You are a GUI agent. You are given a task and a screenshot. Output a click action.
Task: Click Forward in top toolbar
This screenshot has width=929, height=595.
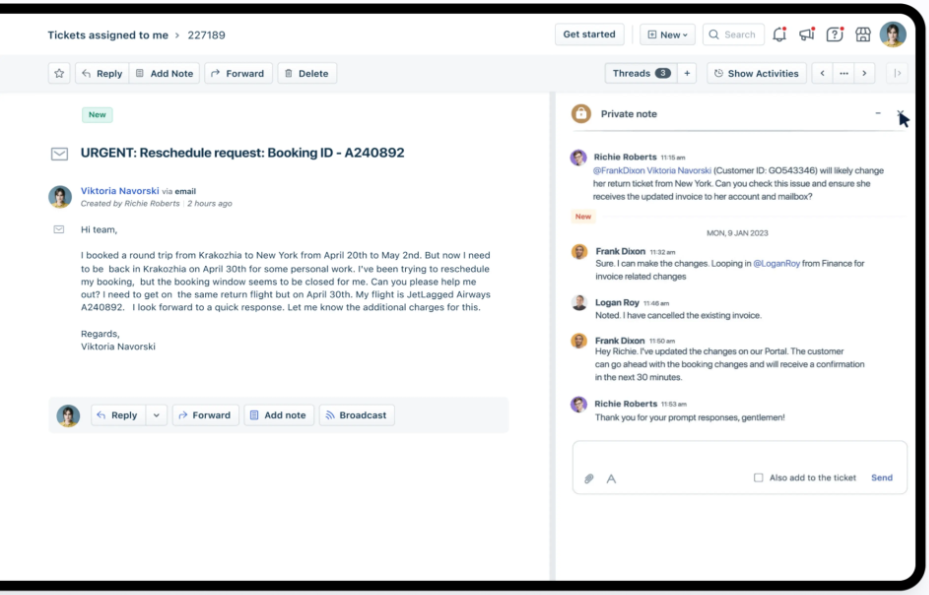click(238, 73)
